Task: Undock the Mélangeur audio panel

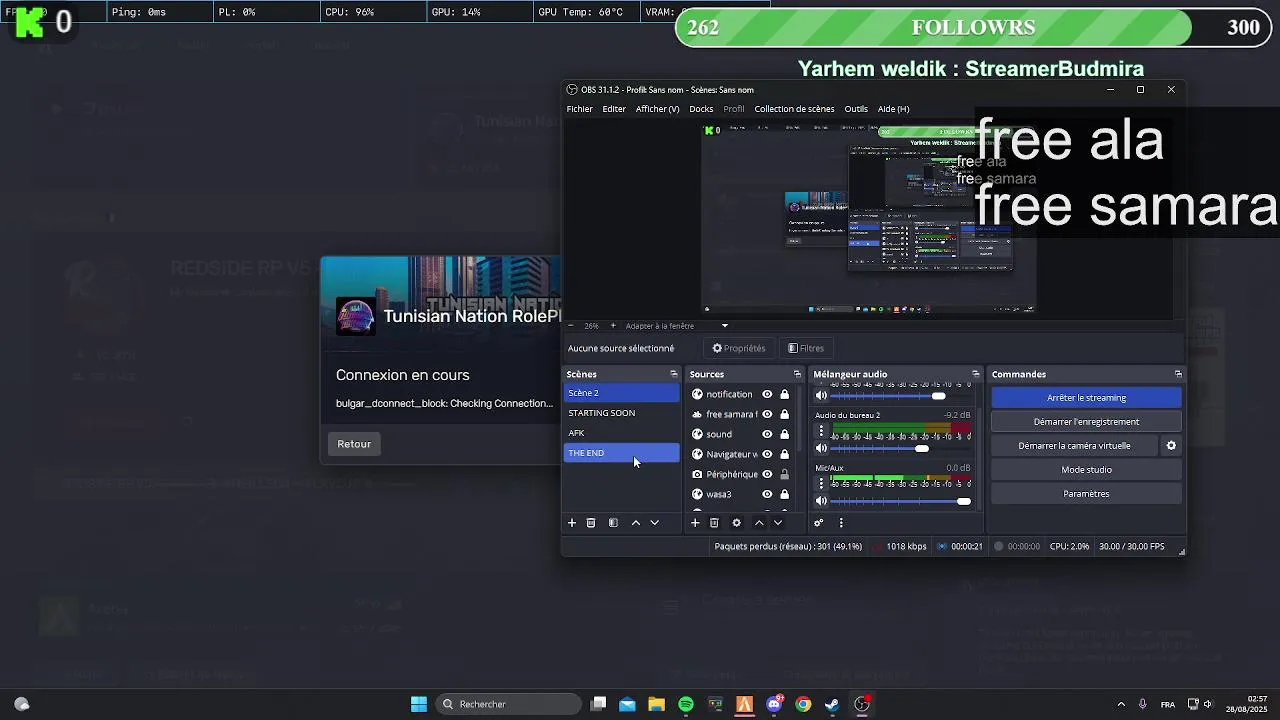Action: click(975, 374)
